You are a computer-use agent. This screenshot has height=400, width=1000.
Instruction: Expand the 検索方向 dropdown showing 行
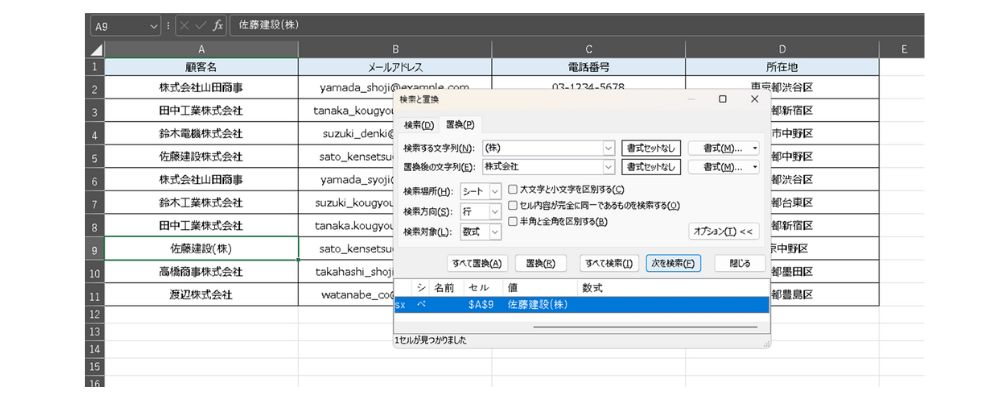tap(494, 211)
